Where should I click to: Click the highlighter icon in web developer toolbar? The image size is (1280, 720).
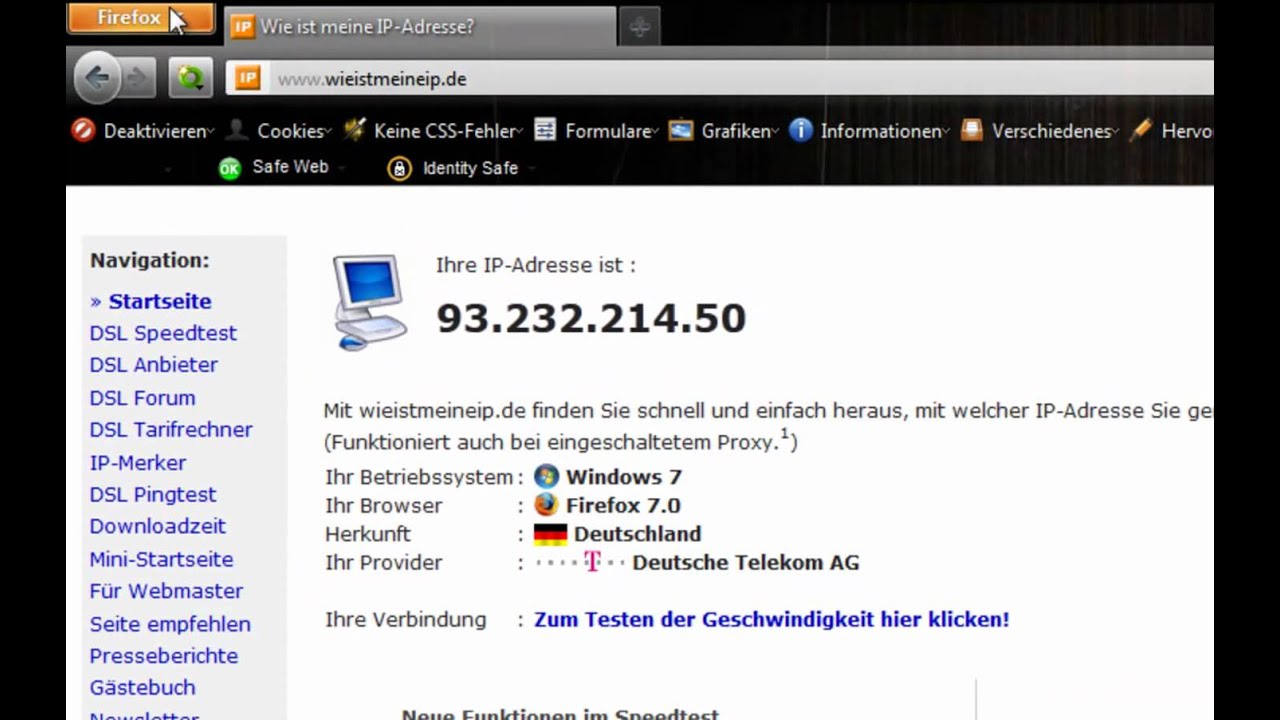pos(1142,130)
